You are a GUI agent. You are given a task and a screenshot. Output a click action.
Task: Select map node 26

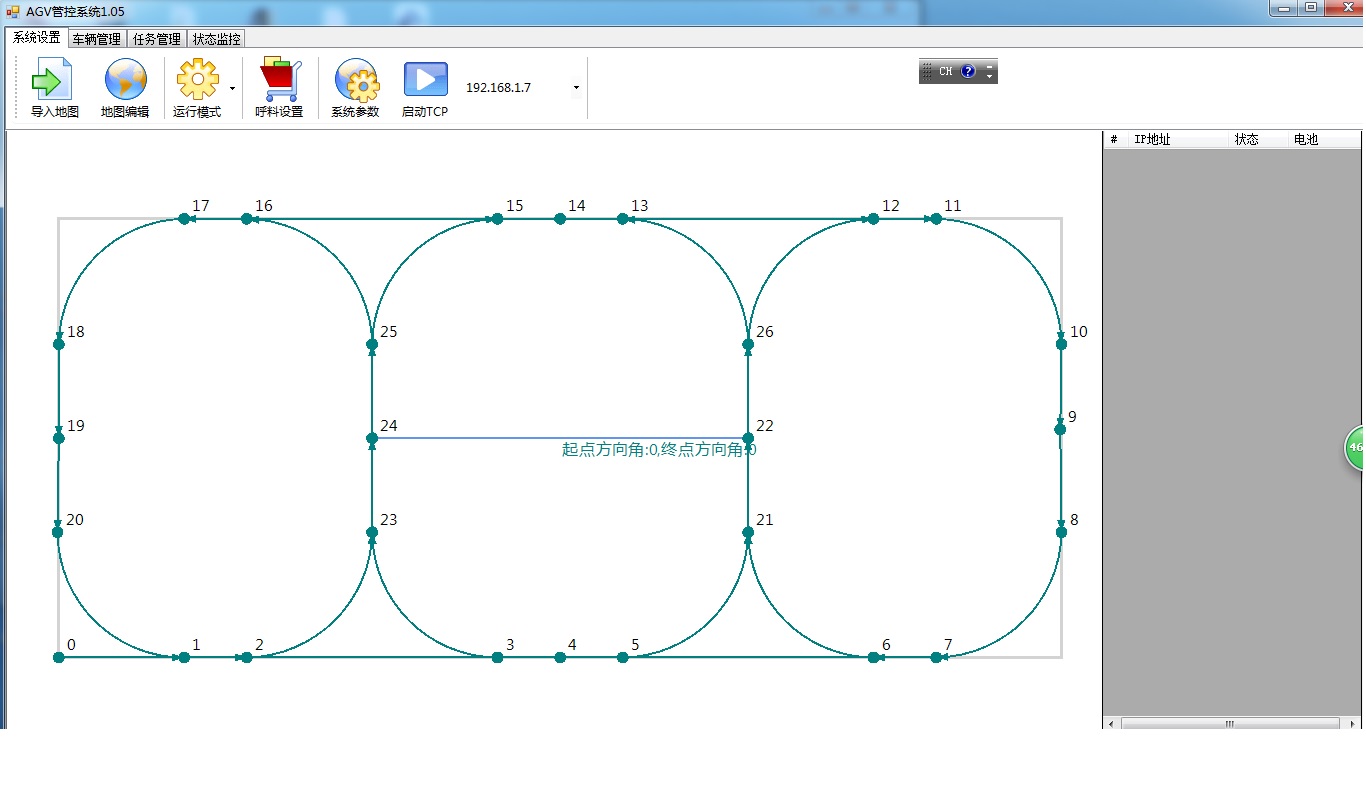pyautogui.click(x=748, y=344)
